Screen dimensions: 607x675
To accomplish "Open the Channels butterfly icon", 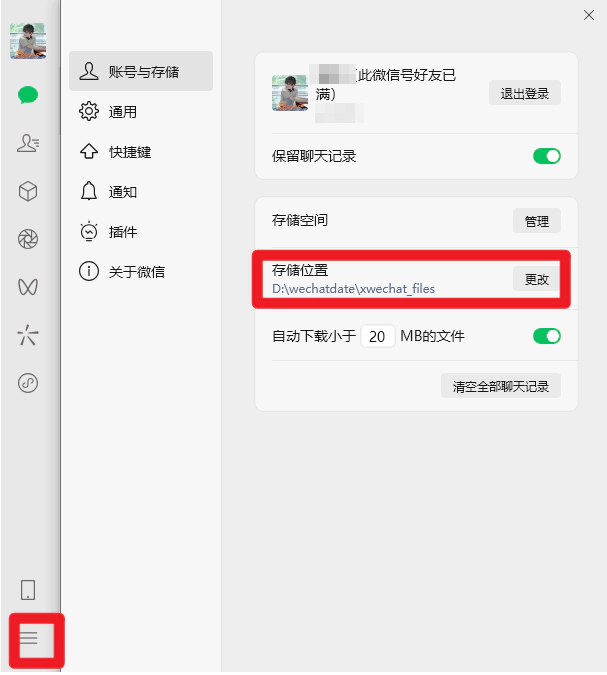I will (x=28, y=287).
